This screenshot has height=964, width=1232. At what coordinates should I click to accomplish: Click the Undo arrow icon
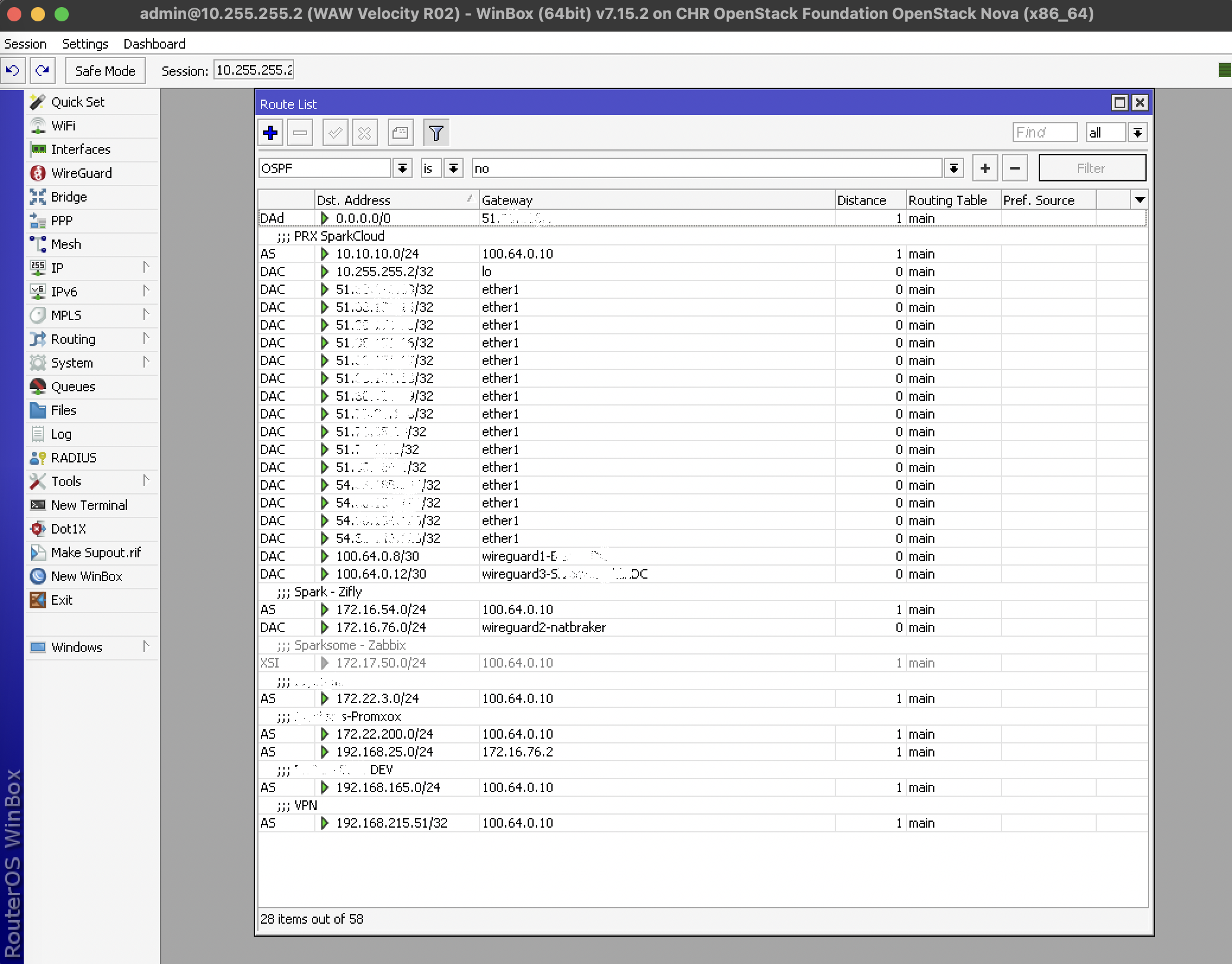pos(12,71)
